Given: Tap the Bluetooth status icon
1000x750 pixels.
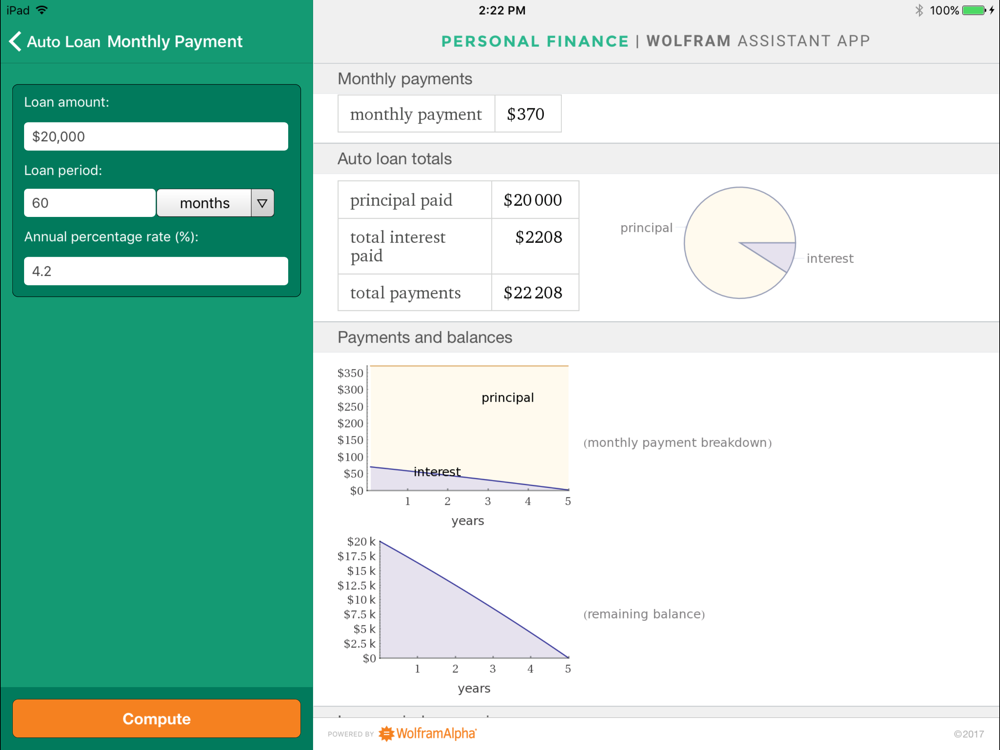Looking at the screenshot, I should coord(919,10).
